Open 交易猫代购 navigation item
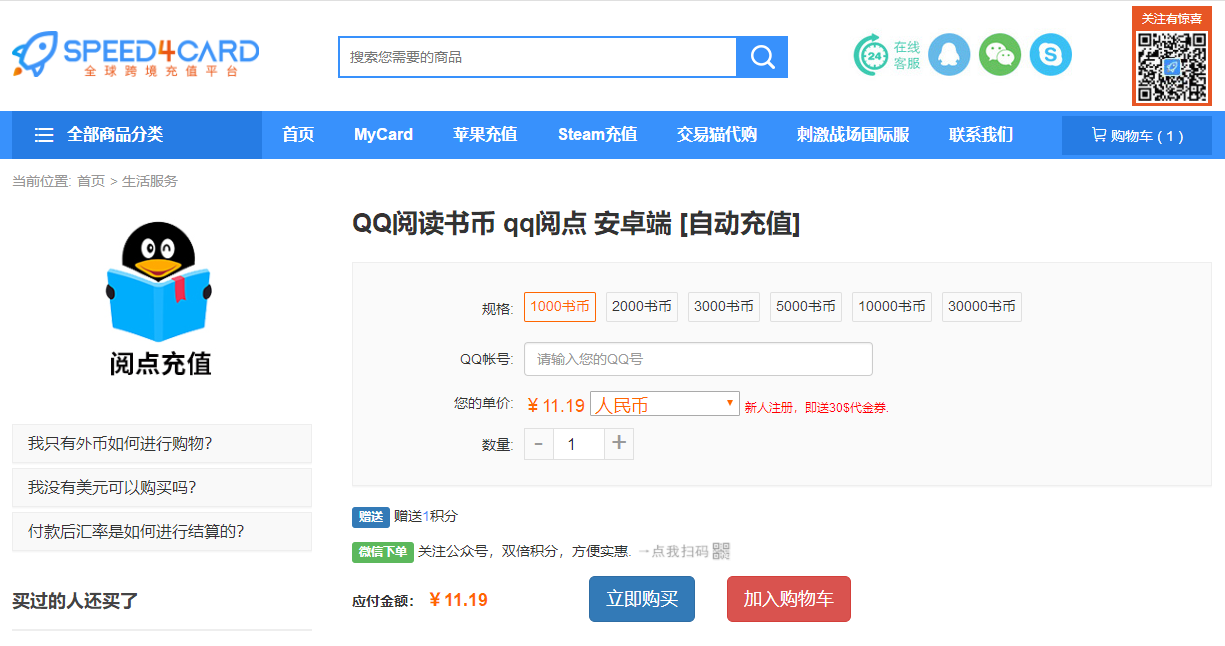Screen dimensions: 1225x646 click(717, 135)
